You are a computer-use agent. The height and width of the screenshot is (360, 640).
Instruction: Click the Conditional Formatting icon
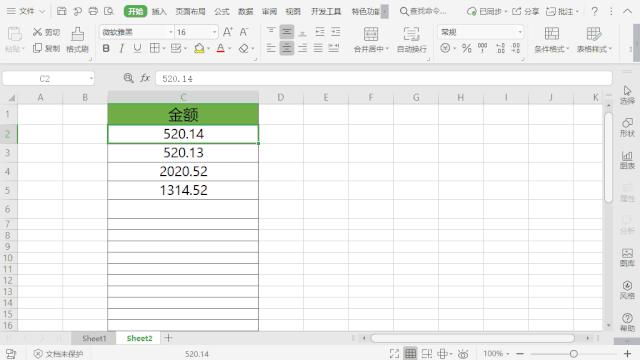click(x=551, y=33)
